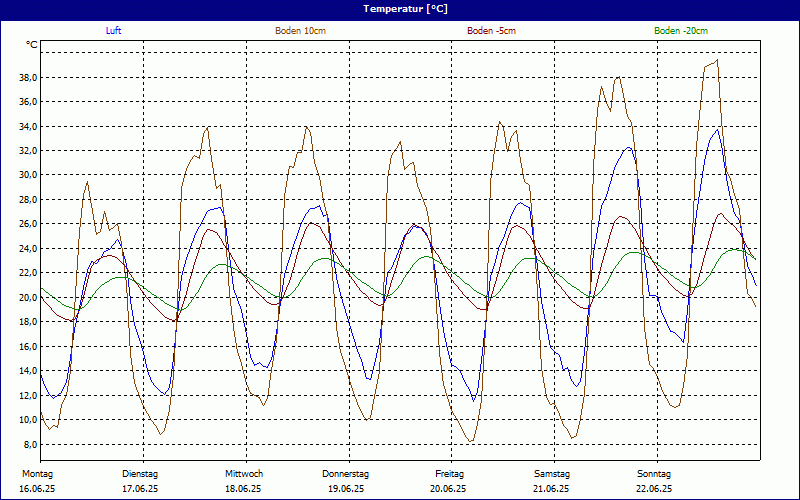Click the '16,0' y-axis value
Screen dimensions: 800x500
coord(29,346)
